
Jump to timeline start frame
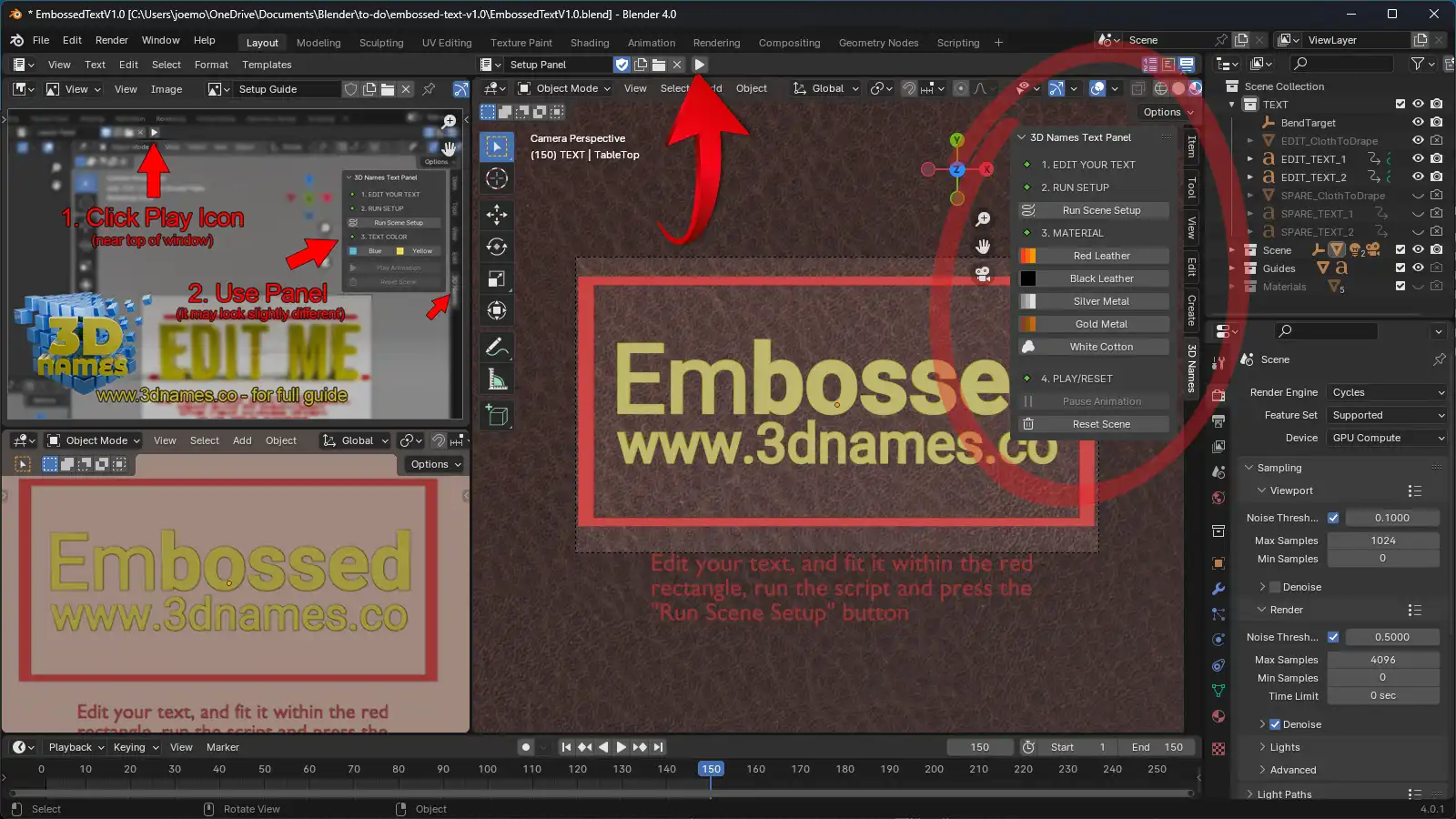566,747
